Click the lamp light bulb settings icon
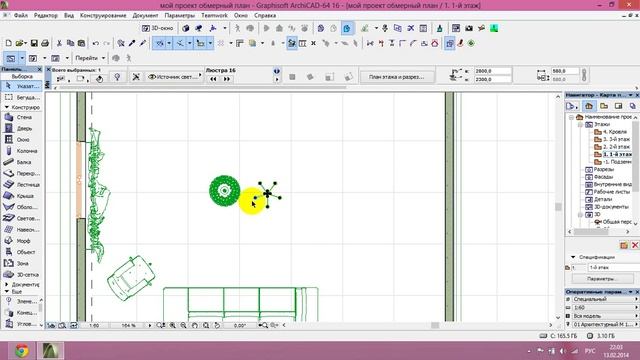The width and height of the screenshot is (640, 360). click(x=117, y=77)
